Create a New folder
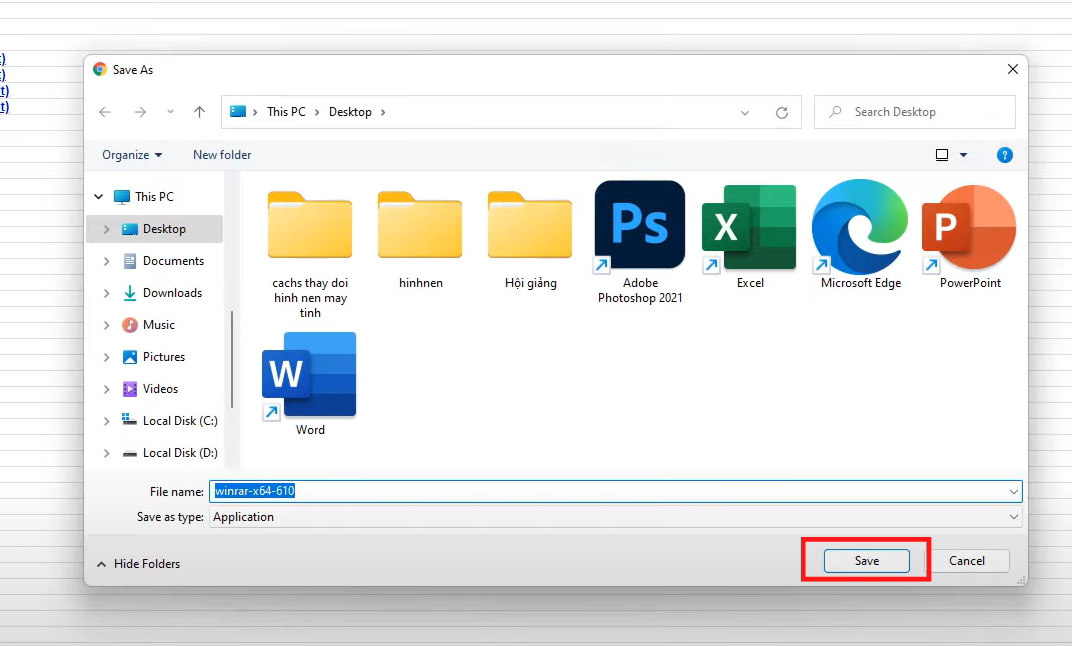Viewport: 1072px width, 646px height. click(222, 155)
